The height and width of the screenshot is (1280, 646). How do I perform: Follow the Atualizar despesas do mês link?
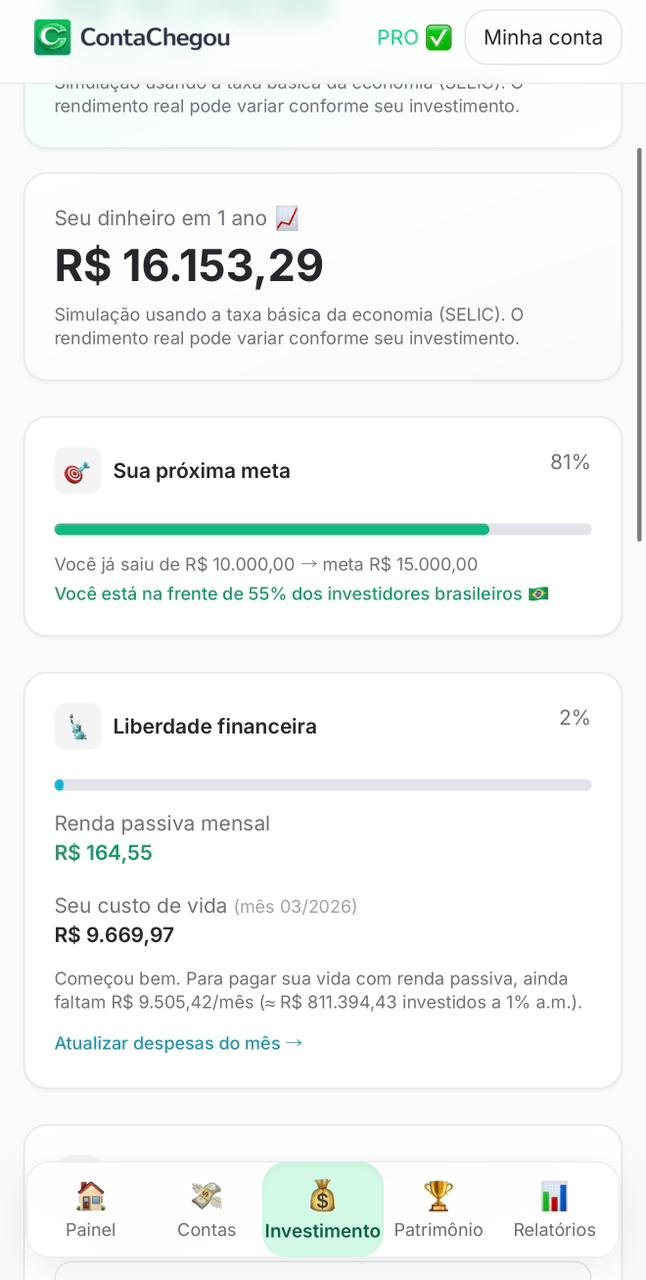(178, 1042)
